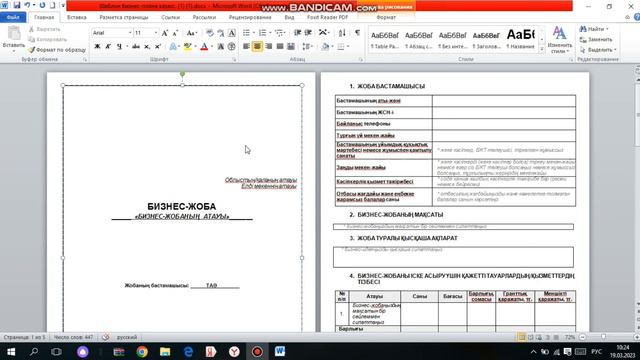The image size is (640, 360).
Task: Click the Windows Start button
Action: [11, 351]
